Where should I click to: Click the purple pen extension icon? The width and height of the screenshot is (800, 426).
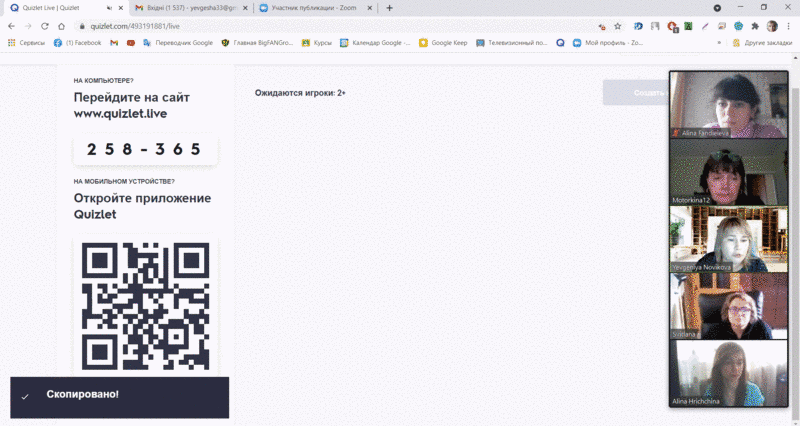point(705,26)
